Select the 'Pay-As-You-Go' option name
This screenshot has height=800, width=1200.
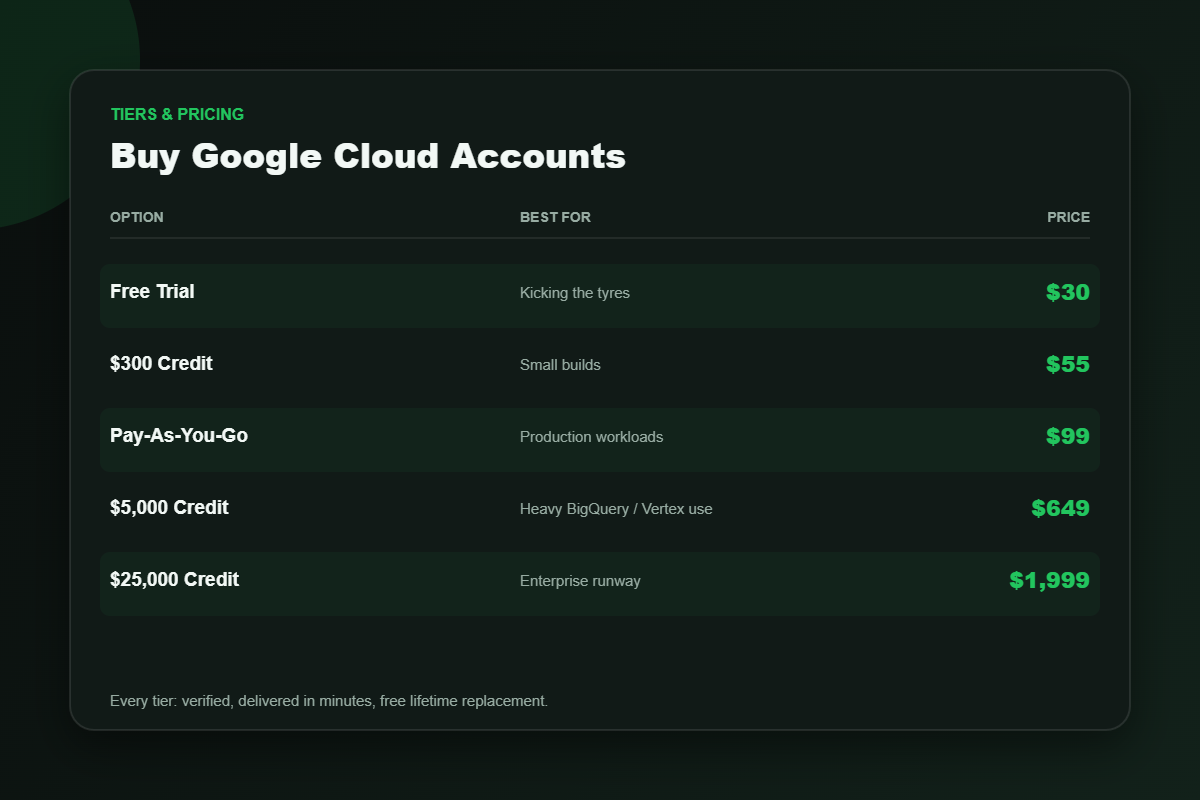(x=179, y=436)
